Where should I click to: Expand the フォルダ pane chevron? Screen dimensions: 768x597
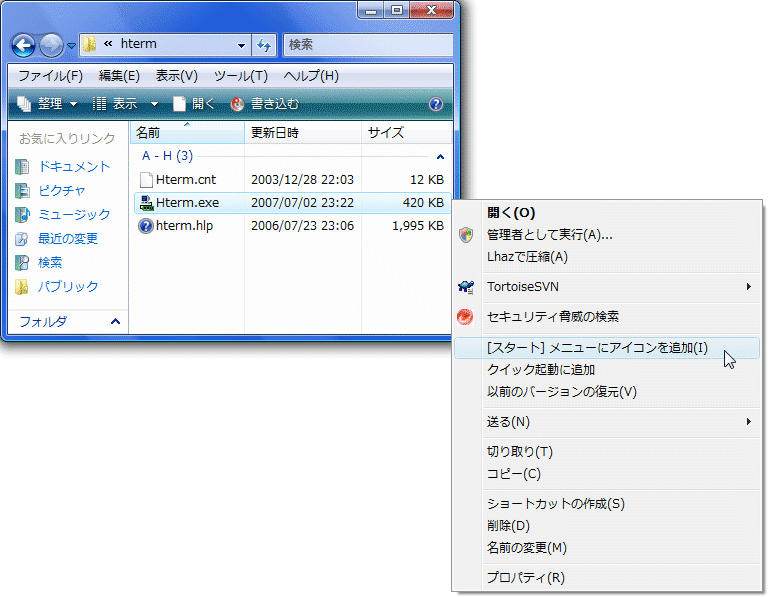tap(116, 321)
